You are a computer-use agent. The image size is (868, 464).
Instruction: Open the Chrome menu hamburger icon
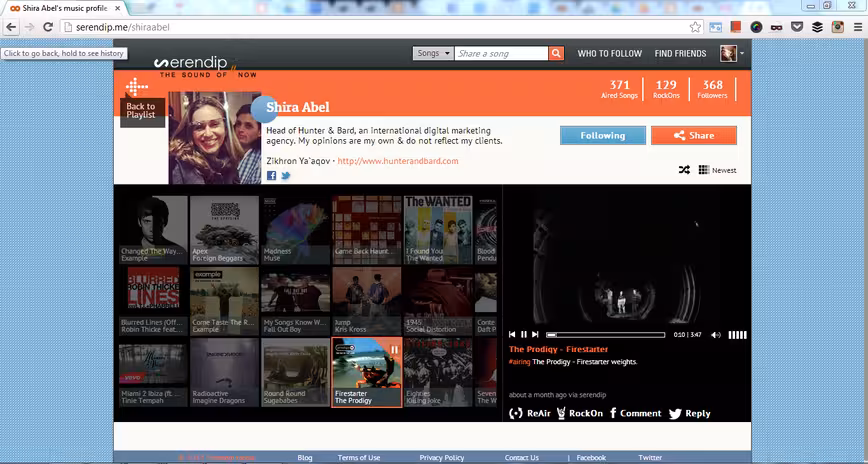click(857, 27)
